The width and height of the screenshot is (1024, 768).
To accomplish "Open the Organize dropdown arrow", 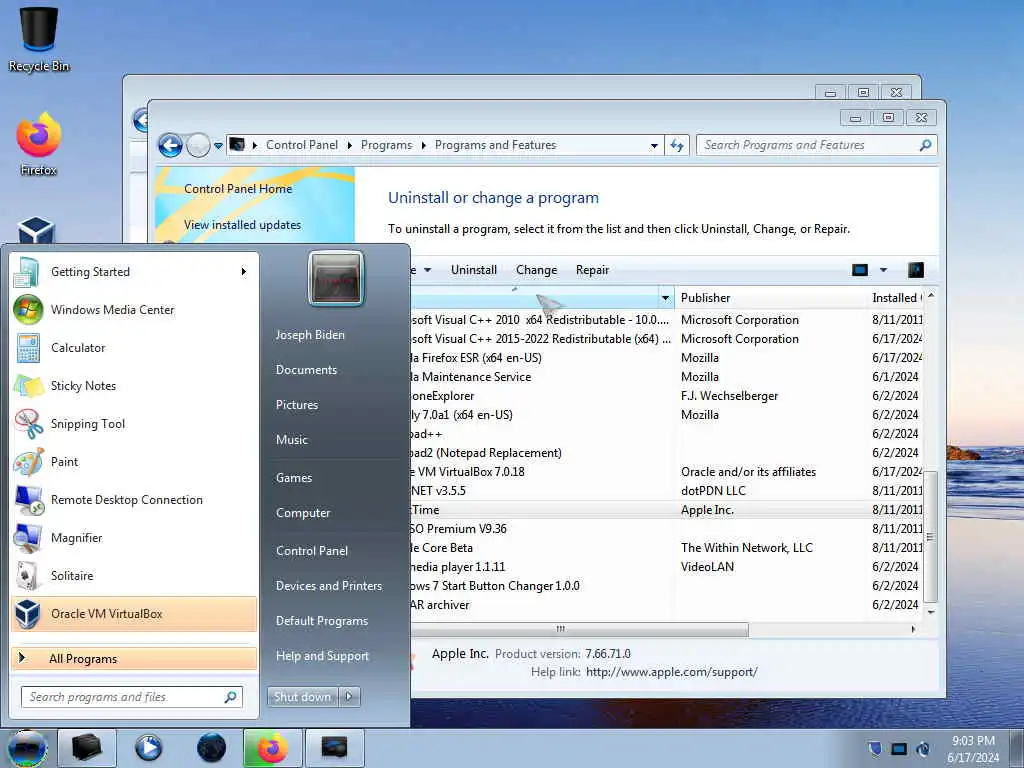I will [428, 270].
